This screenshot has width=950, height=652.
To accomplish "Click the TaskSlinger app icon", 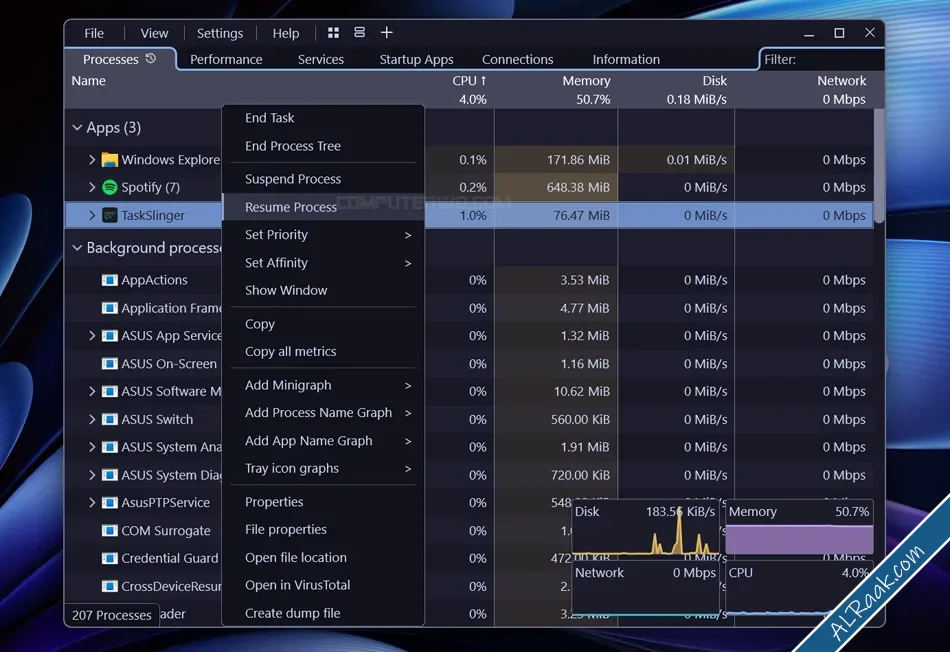I will 110,215.
